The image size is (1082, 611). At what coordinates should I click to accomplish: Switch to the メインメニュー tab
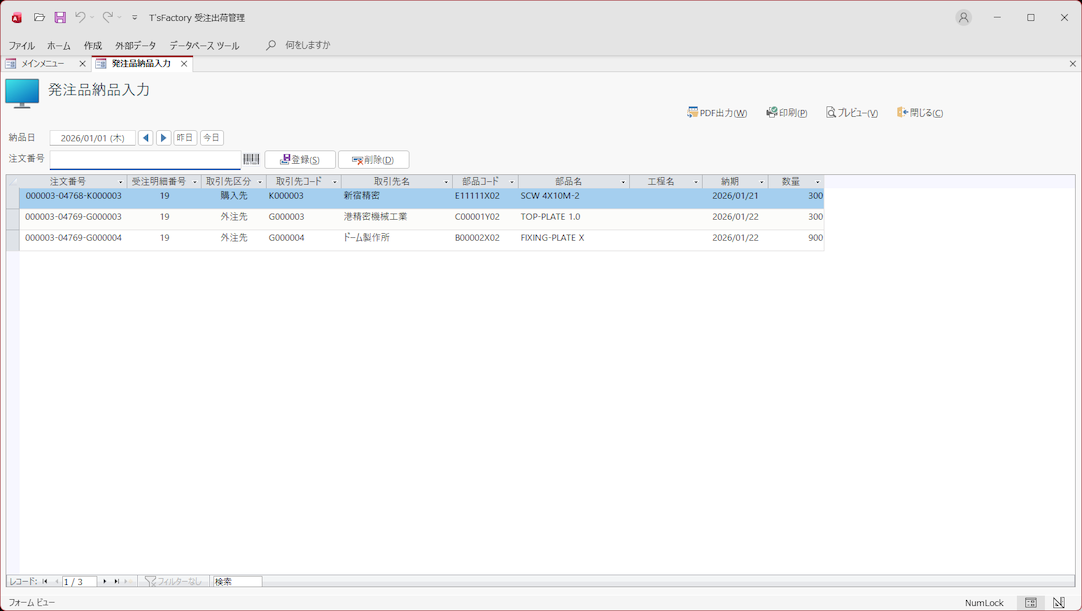pyautogui.click(x=43, y=64)
